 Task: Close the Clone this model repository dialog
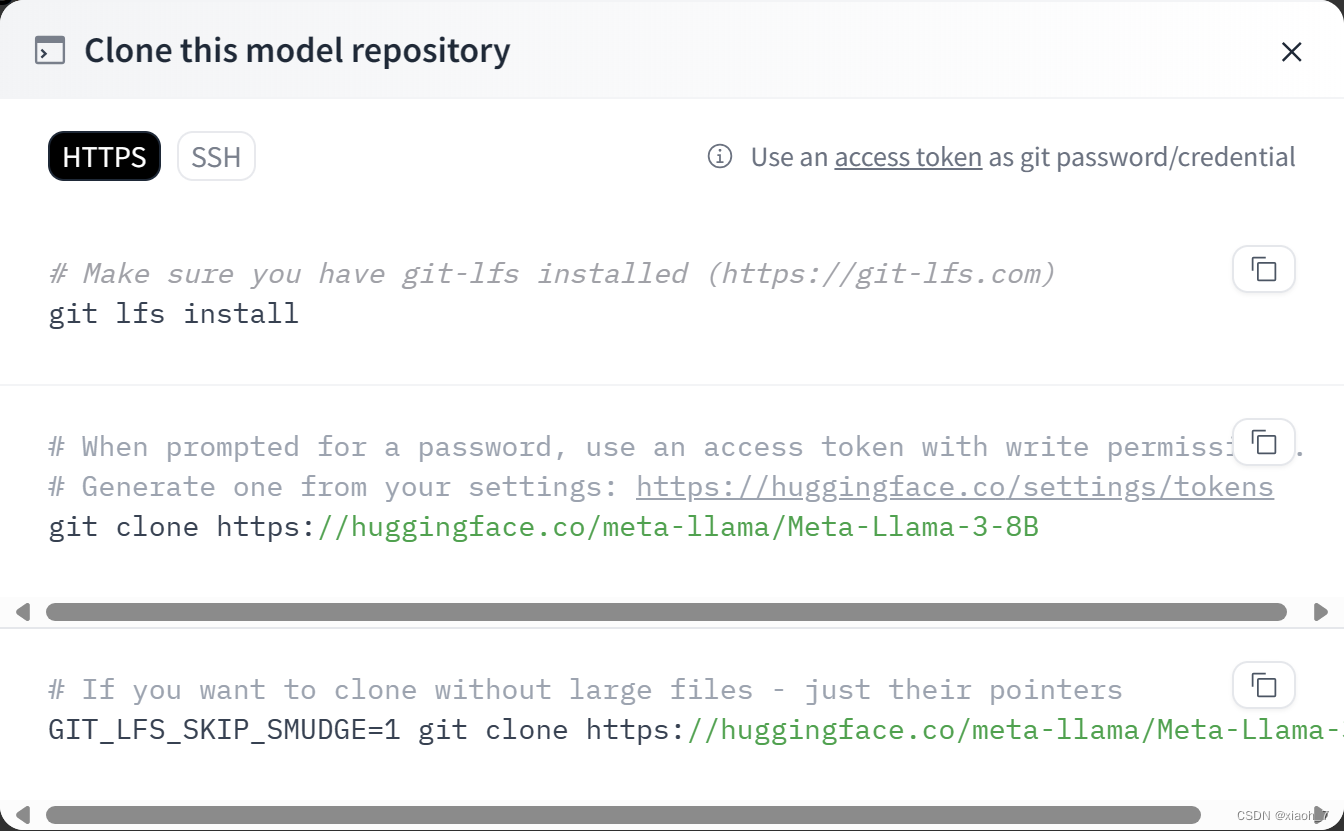[1292, 52]
